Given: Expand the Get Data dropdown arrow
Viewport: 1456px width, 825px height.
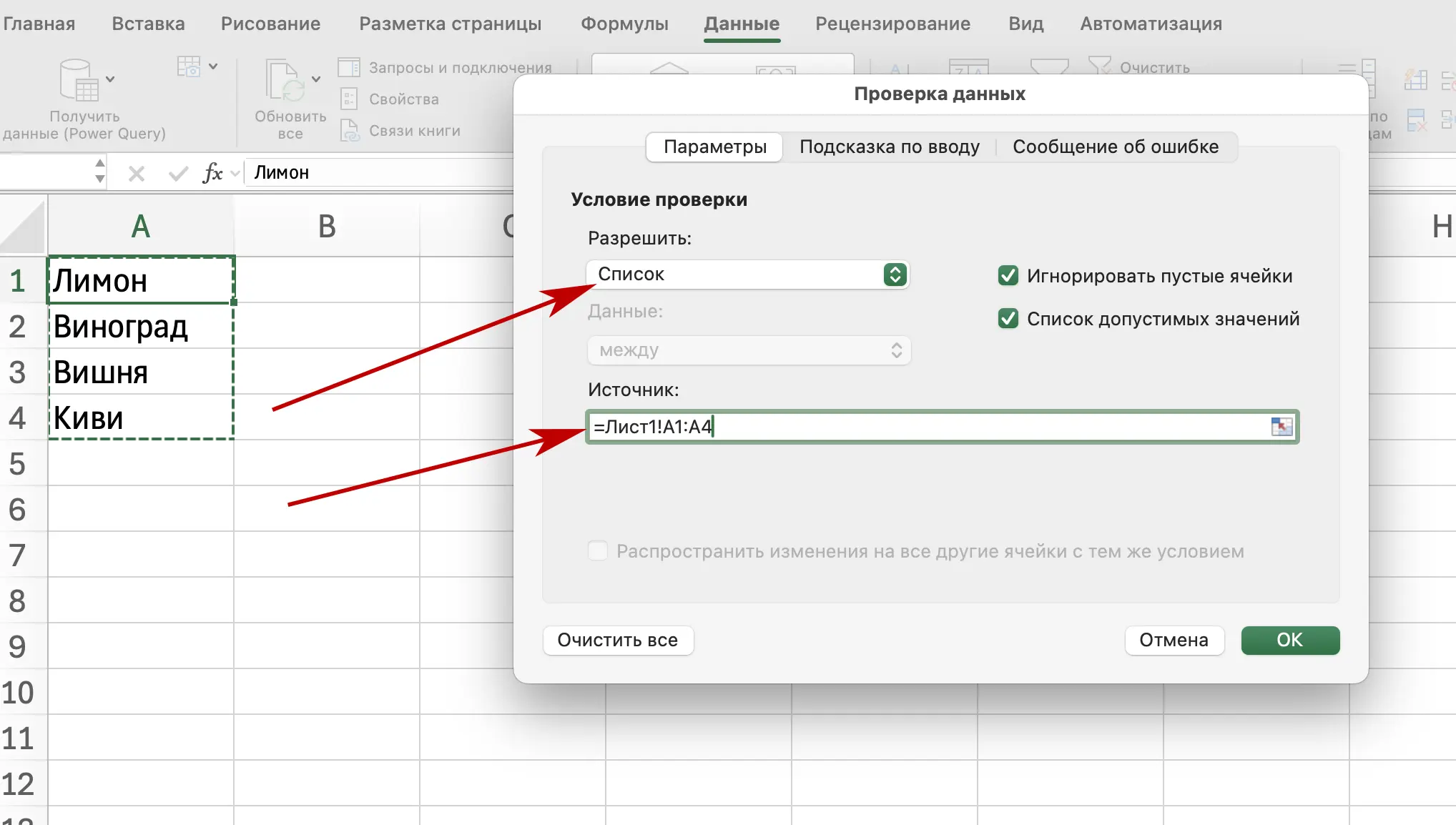Looking at the screenshot, I should 110,79.
